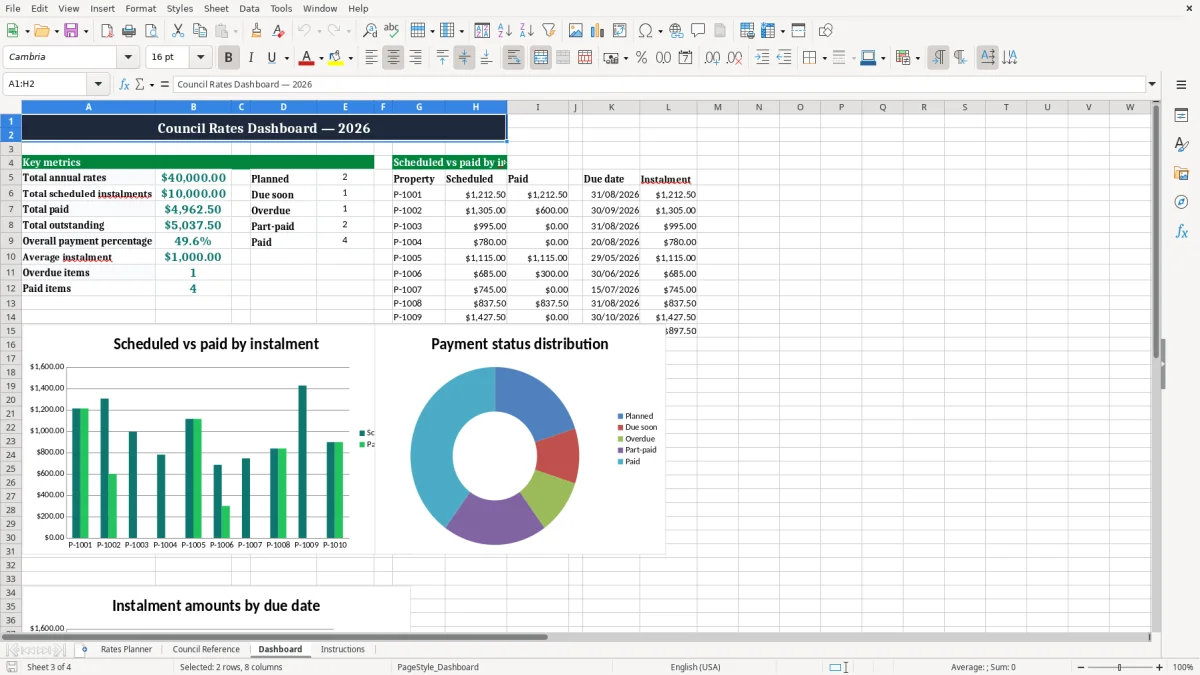
Task: Open the font color dropdown arrow
Action: (320, 58)
